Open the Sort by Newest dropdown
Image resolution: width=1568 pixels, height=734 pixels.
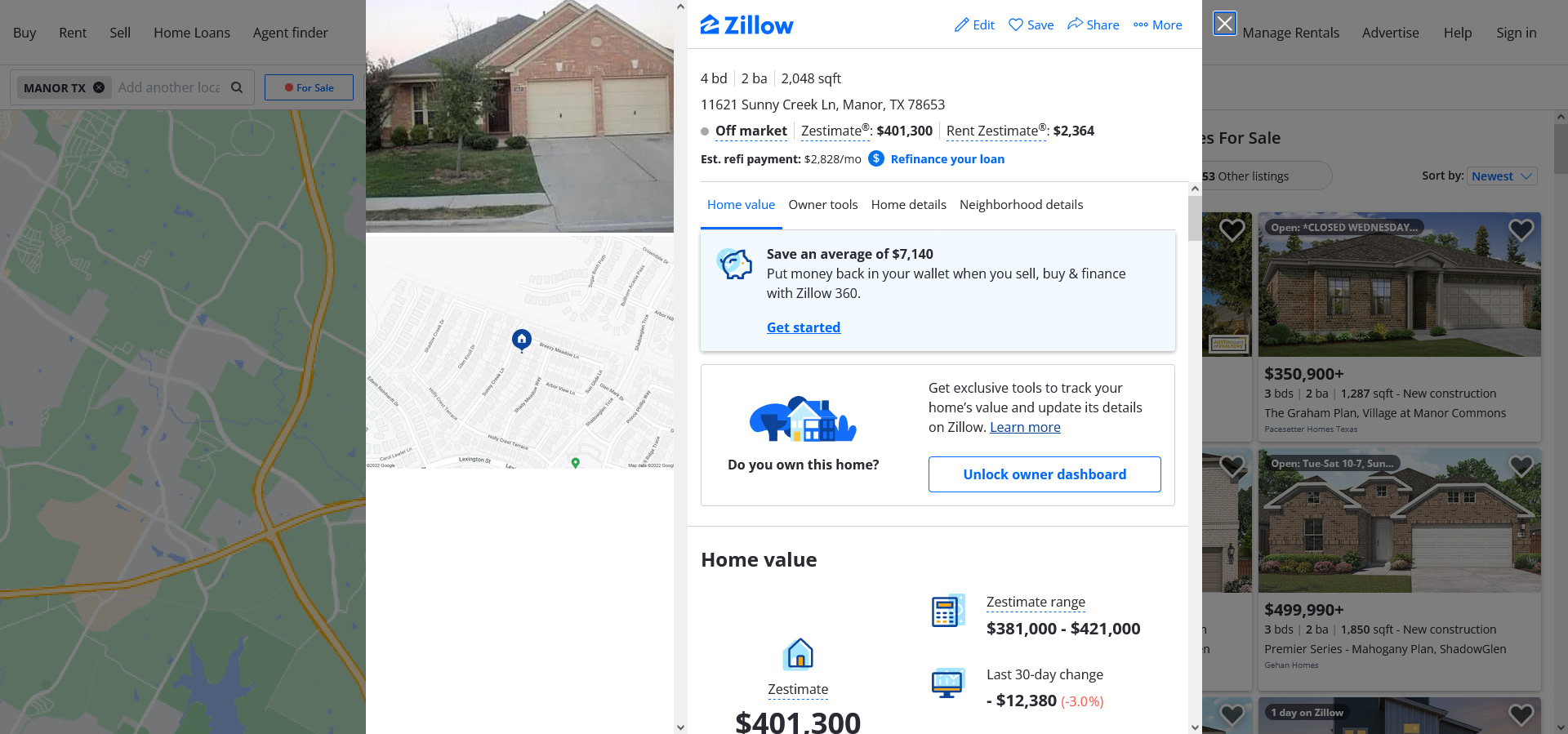[1503, 176]
